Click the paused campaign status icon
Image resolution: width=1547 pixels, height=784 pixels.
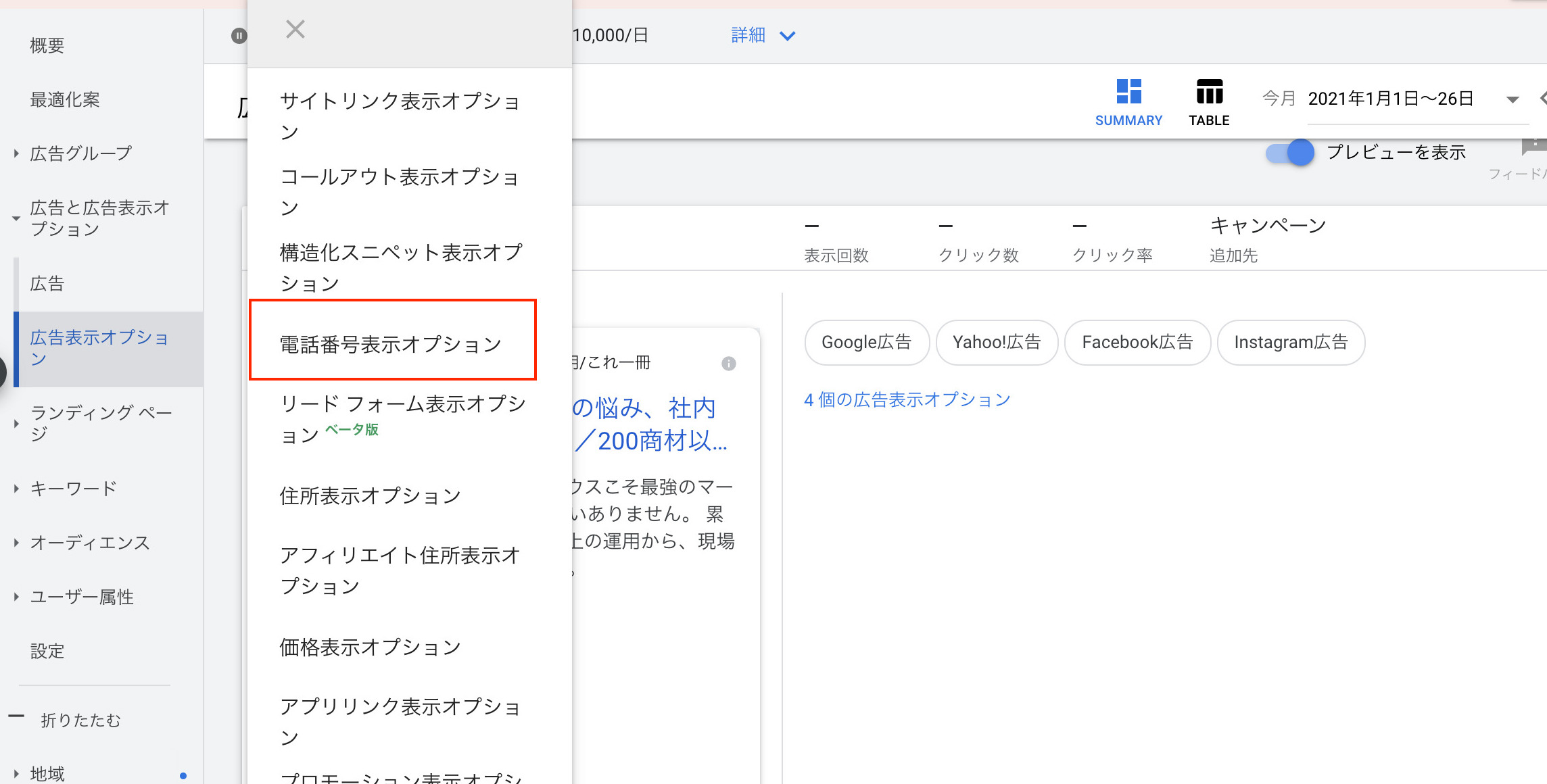239,35
